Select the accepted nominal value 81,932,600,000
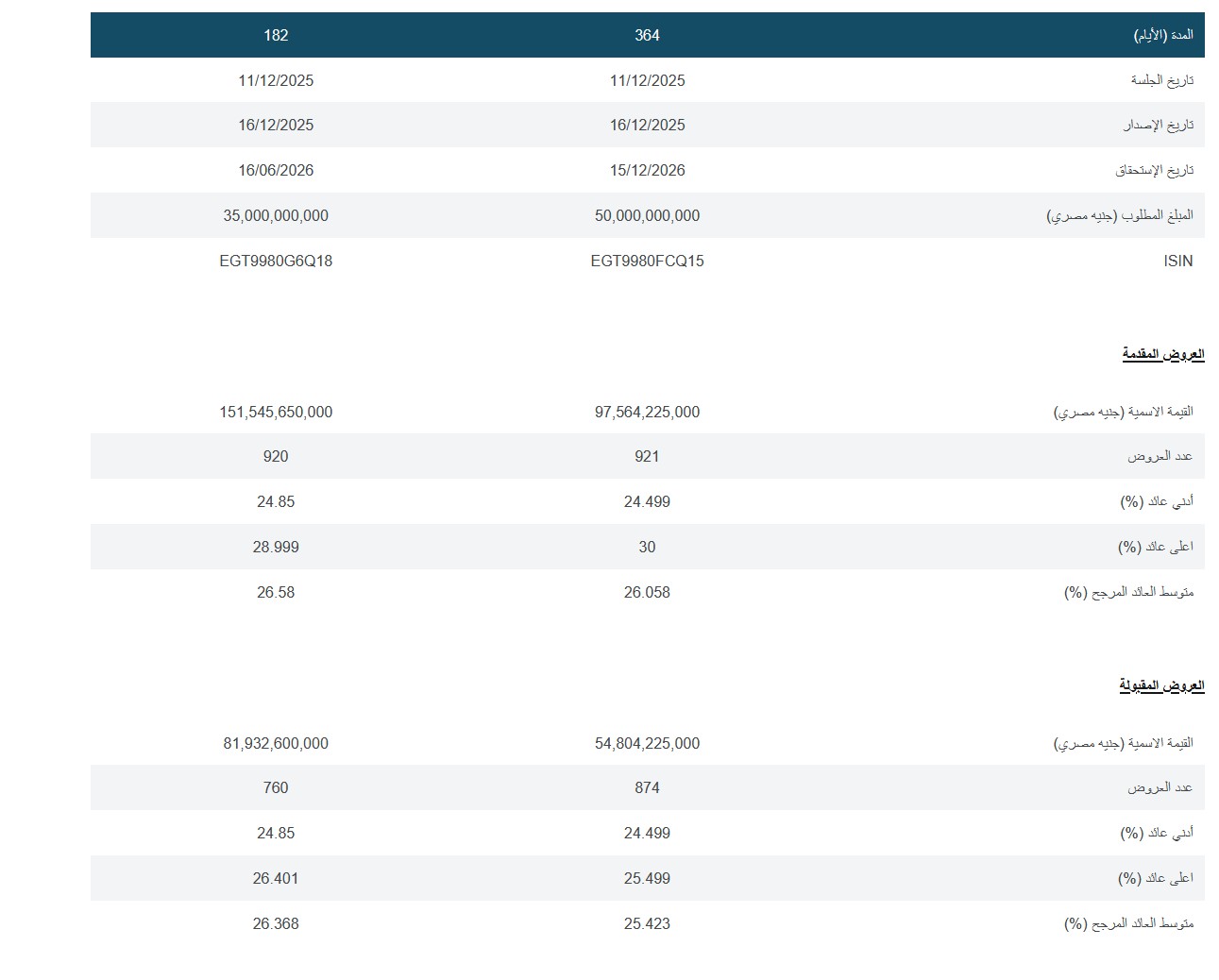Screen dimensions: 1219x980 [276, 743]
